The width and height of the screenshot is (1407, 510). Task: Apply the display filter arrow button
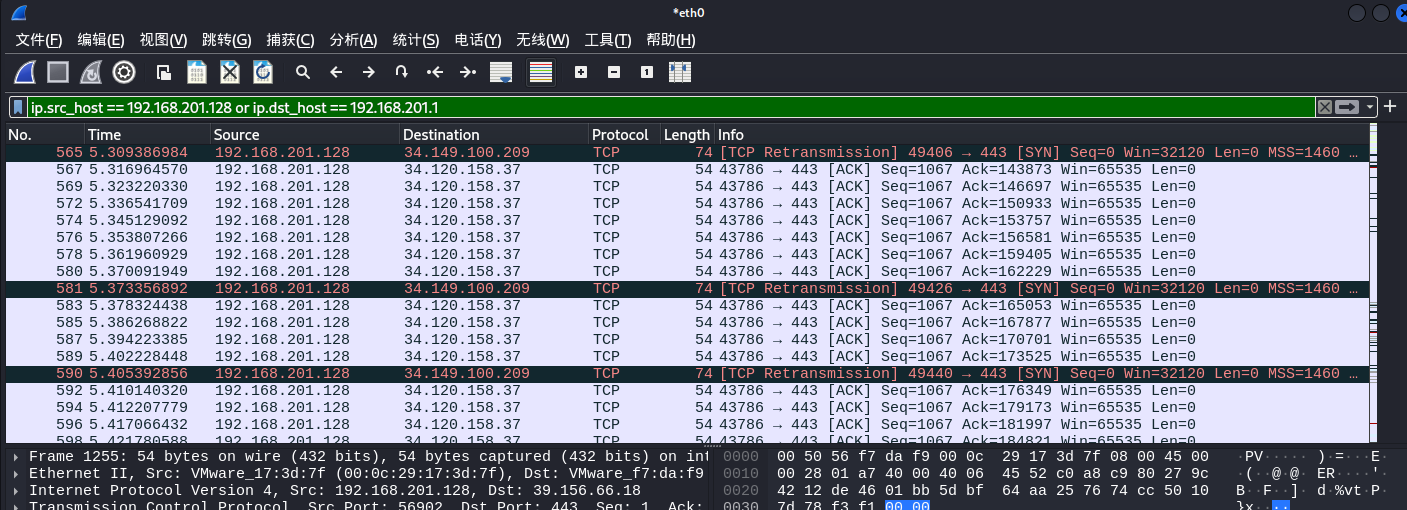click(1348, 107)
